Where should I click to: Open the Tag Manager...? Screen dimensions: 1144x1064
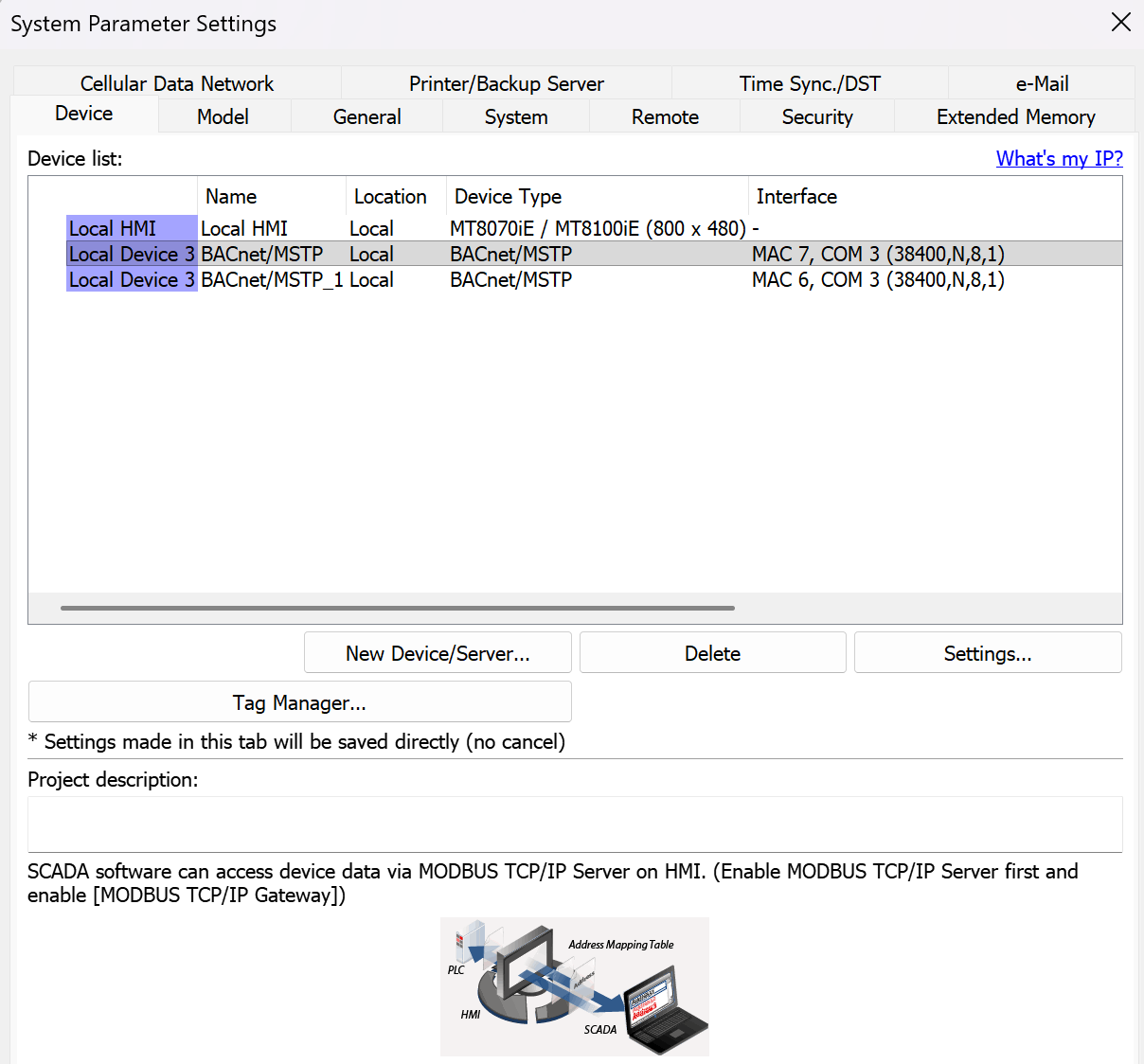tap(299, 702)
